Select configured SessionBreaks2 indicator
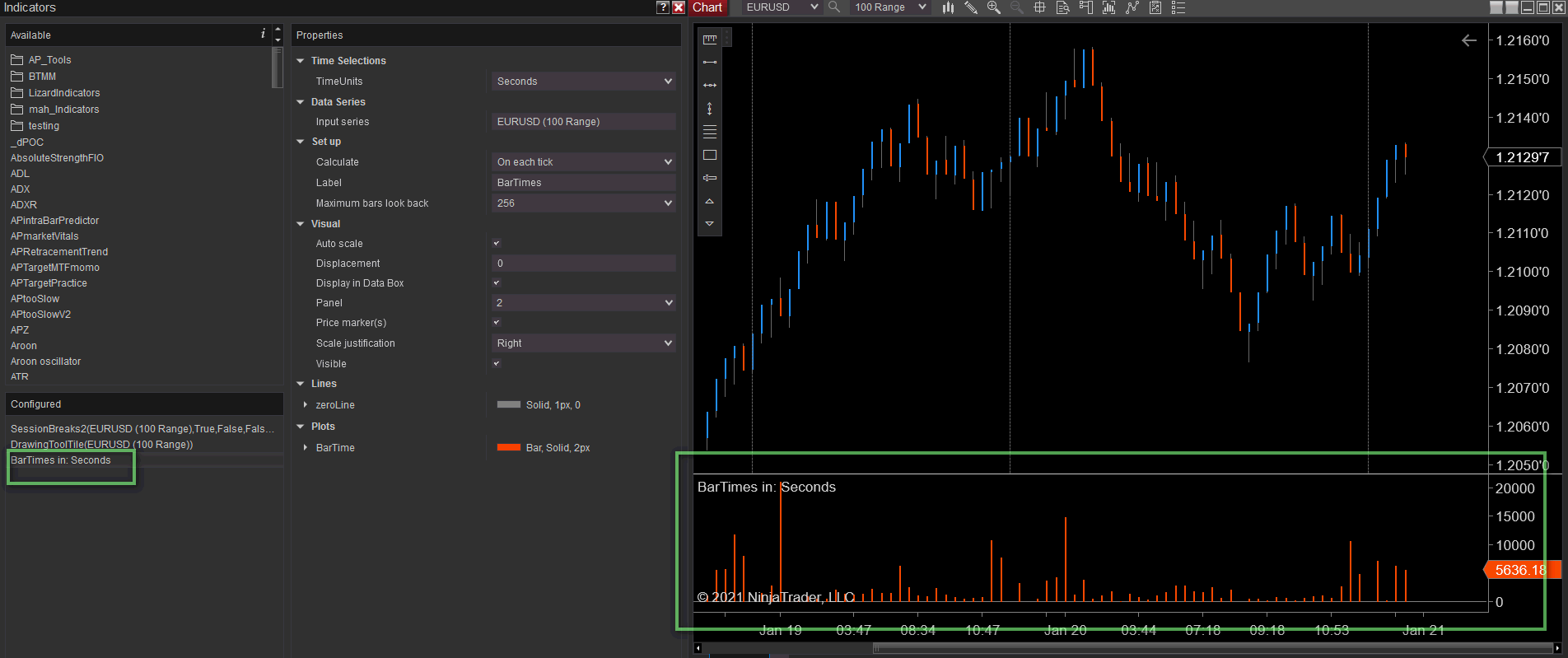 click(142, 429)
